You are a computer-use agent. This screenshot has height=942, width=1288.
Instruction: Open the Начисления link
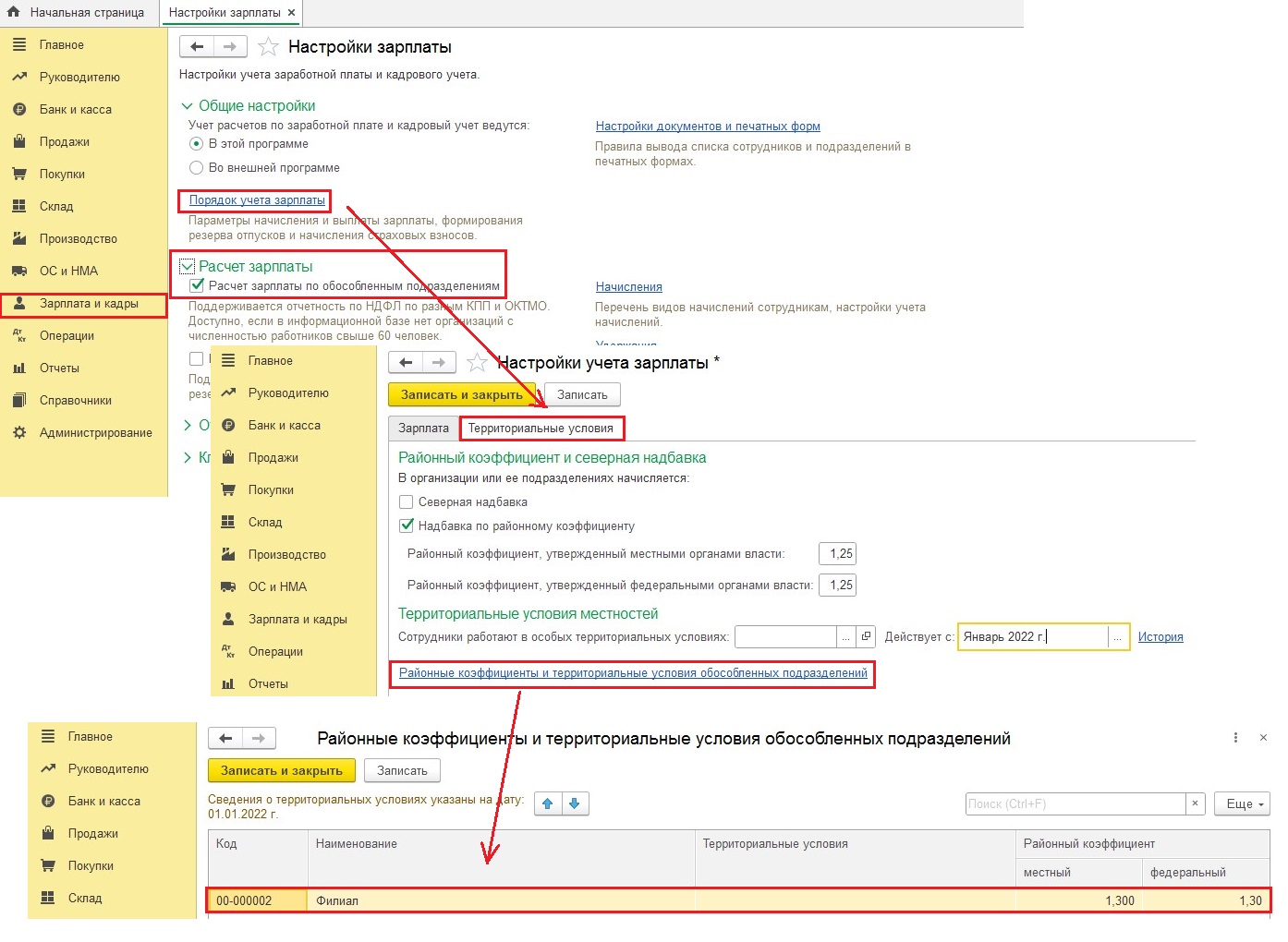629,287
